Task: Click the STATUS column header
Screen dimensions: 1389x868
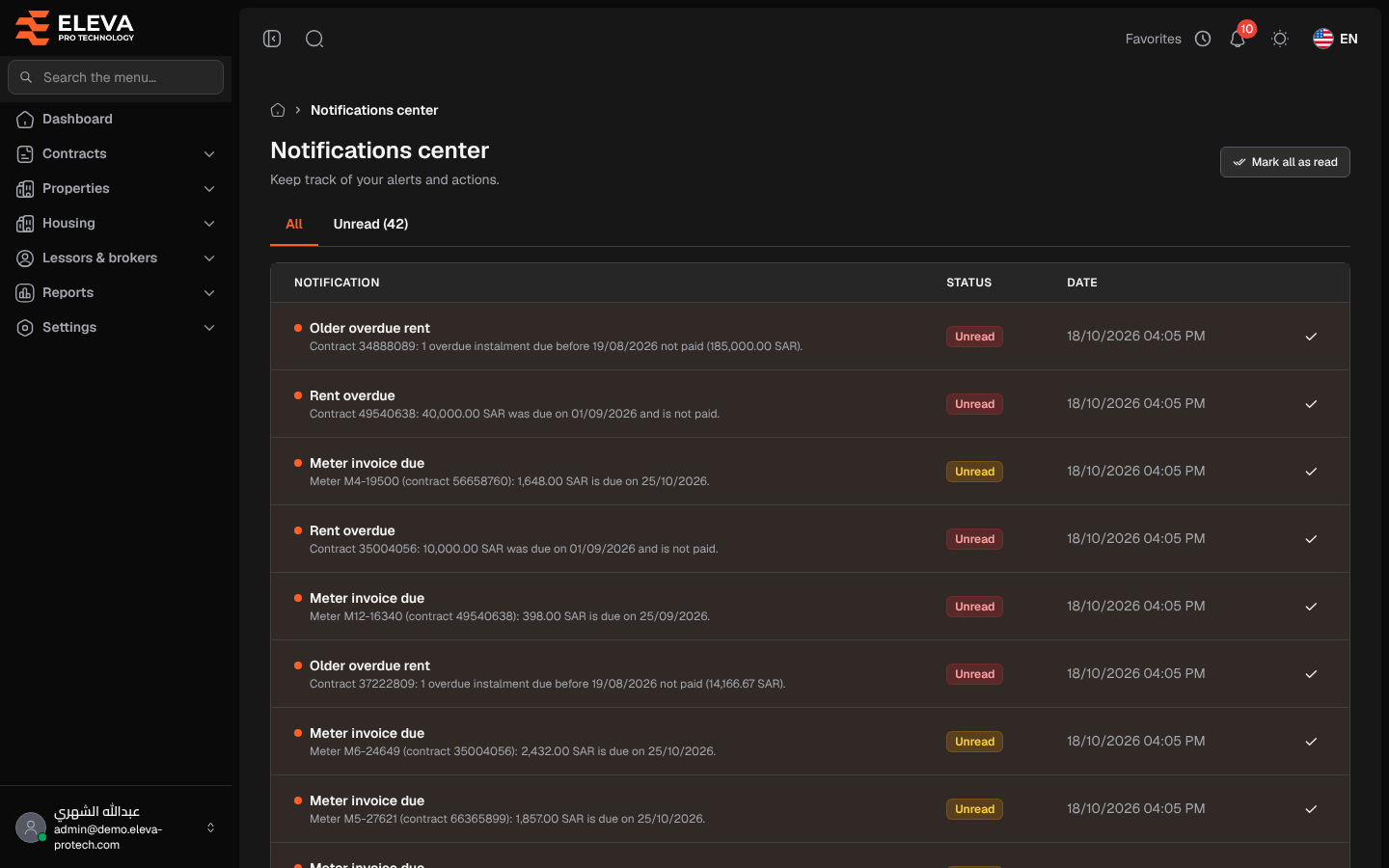Action: [x=968, y=283]
